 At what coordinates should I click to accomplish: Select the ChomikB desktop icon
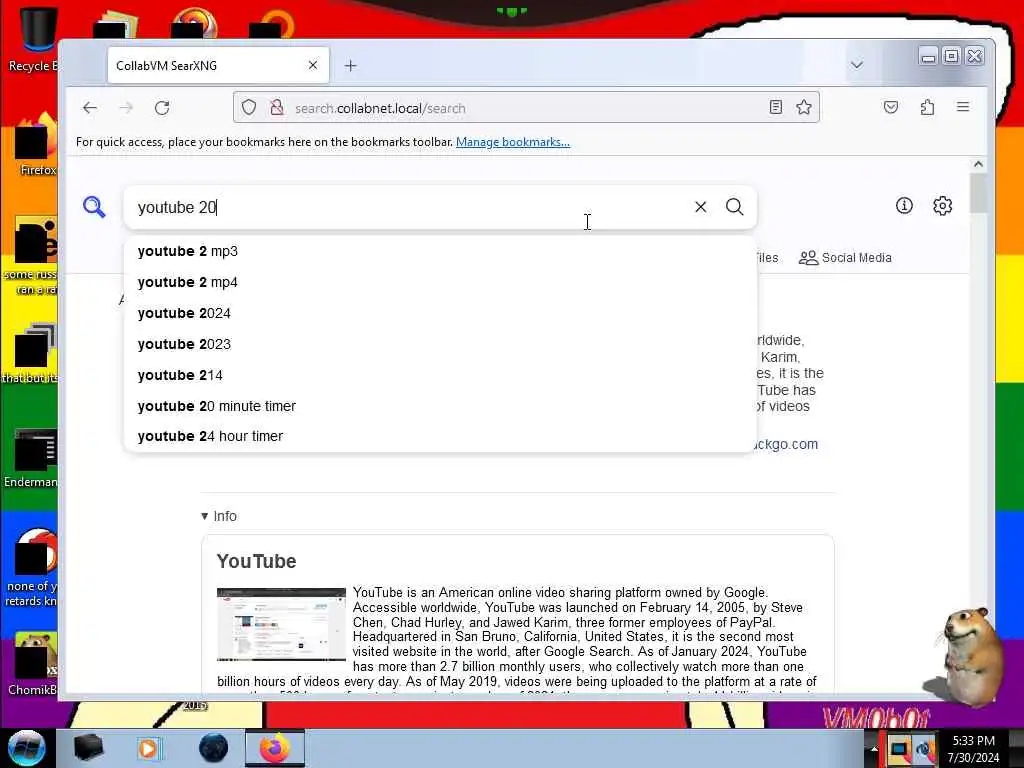33,664
